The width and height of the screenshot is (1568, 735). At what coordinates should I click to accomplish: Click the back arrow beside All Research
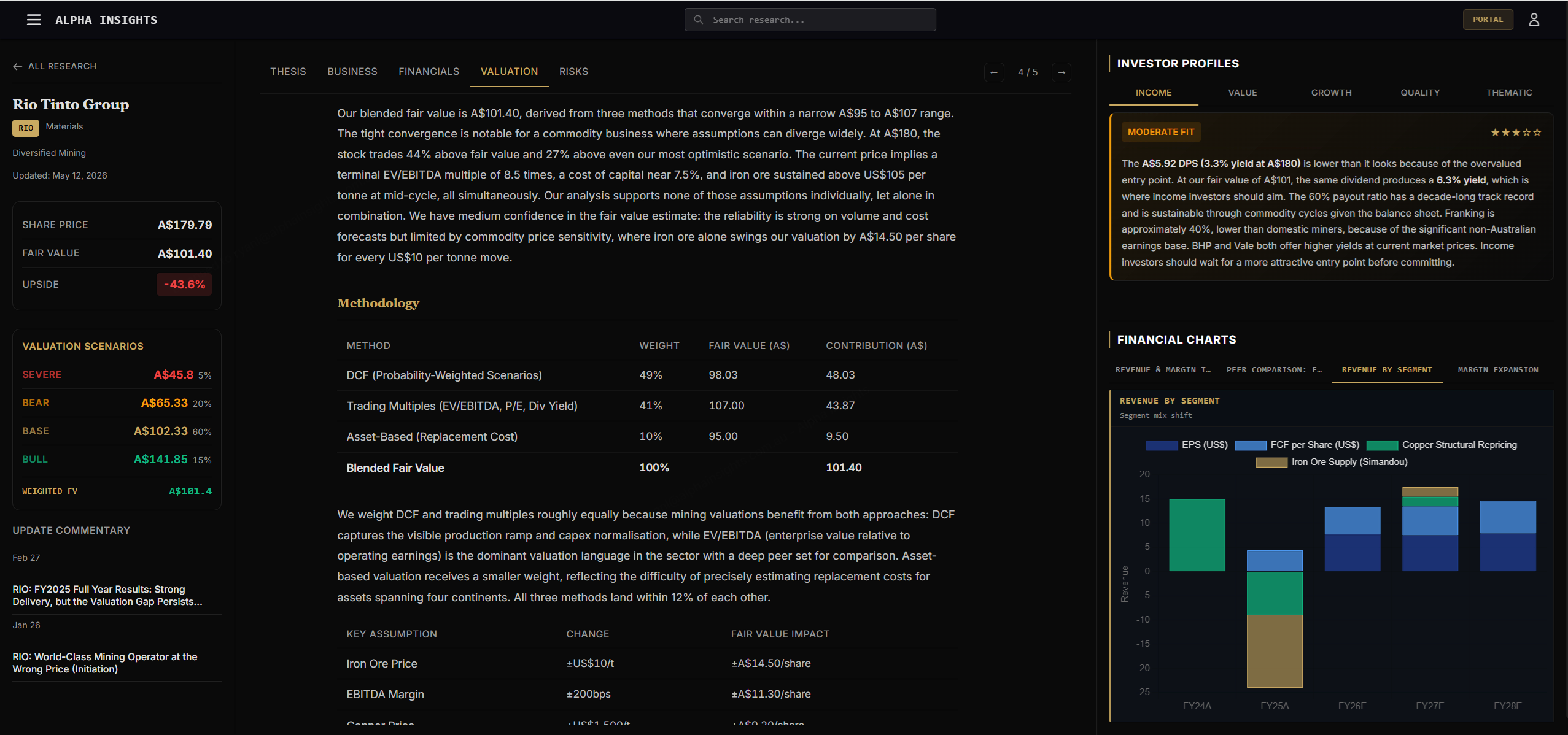[17, 66]
